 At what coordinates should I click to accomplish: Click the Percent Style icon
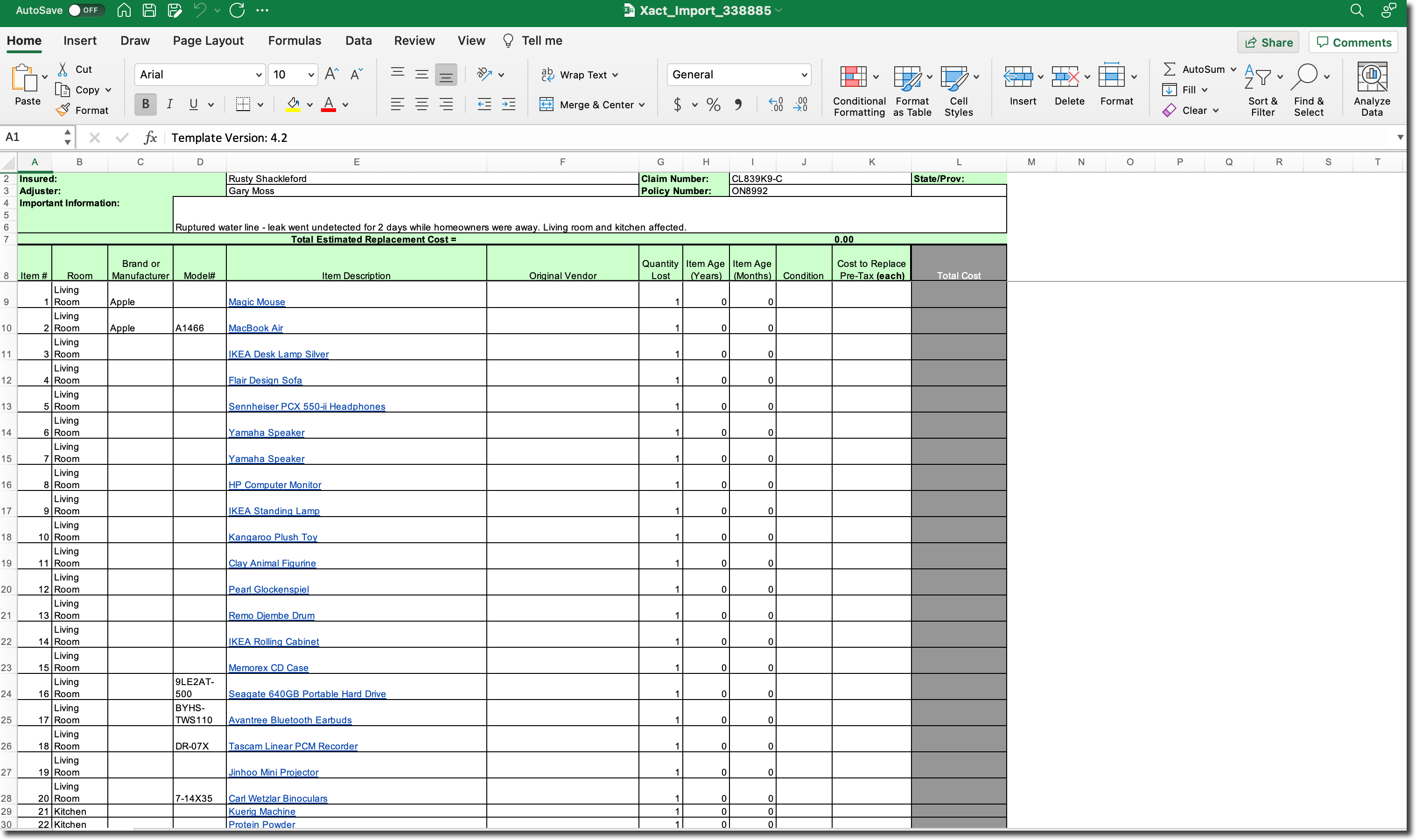(x=713, y=104)
